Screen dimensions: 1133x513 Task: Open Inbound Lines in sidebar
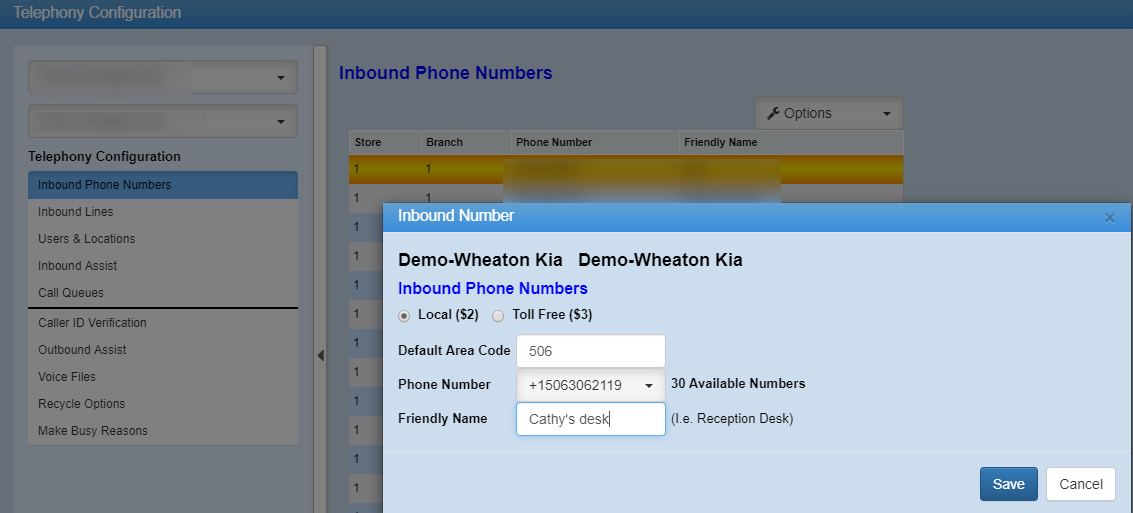click(x=76, y=212)
